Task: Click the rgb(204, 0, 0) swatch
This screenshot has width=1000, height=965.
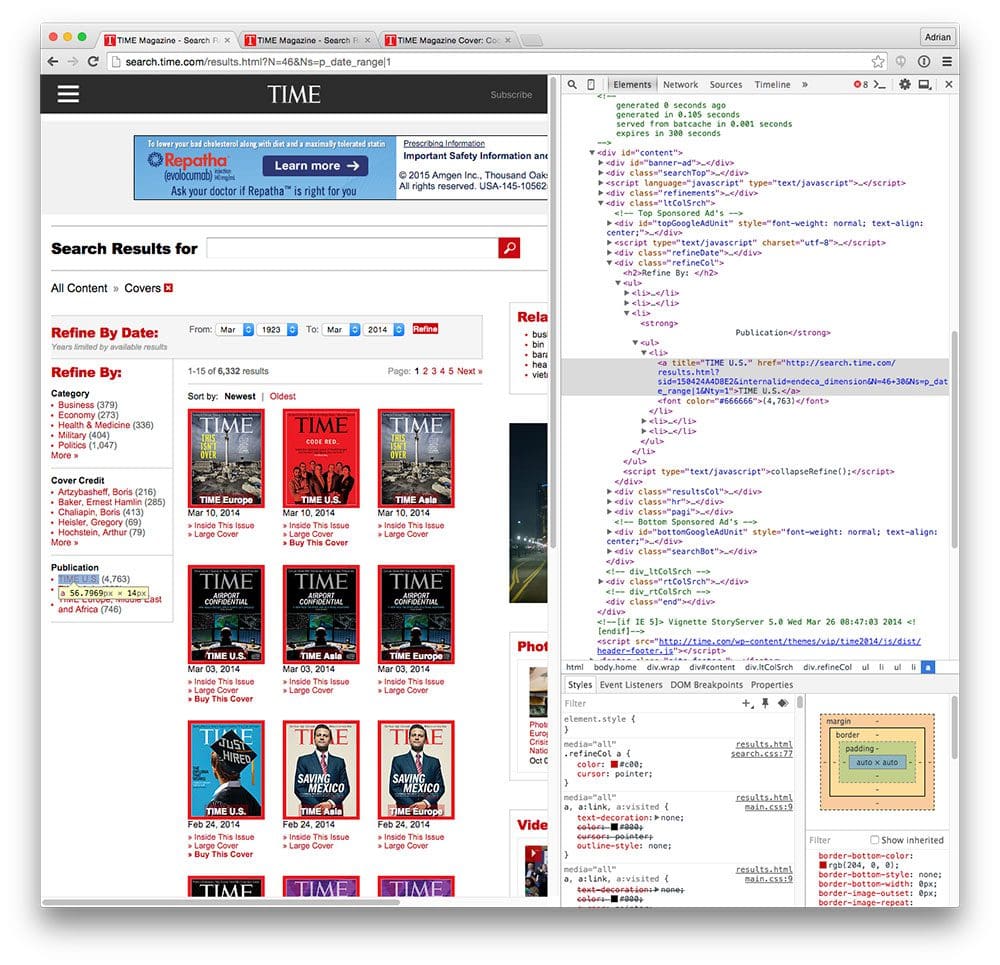Action: pyautogui.click(x=823, y=865)
